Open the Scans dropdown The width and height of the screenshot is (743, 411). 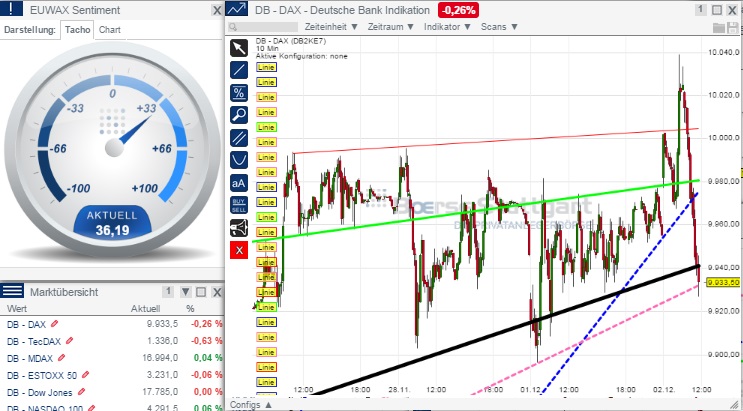pyautogui.click(x=499, y=27)
